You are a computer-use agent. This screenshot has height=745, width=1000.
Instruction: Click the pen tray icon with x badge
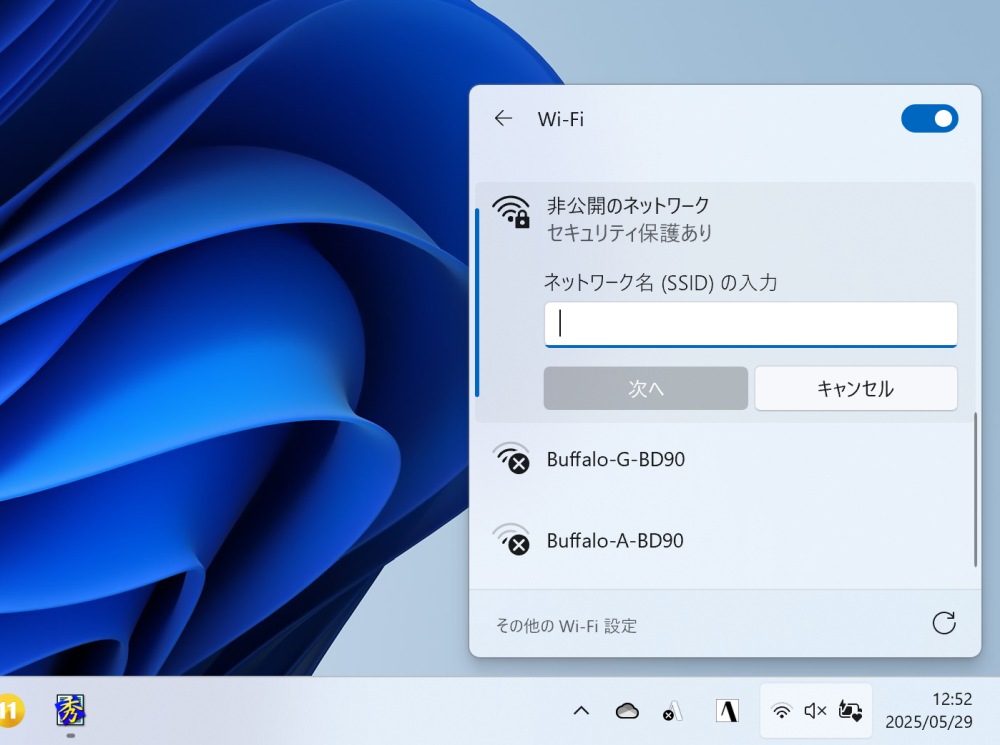pos(673,711)
